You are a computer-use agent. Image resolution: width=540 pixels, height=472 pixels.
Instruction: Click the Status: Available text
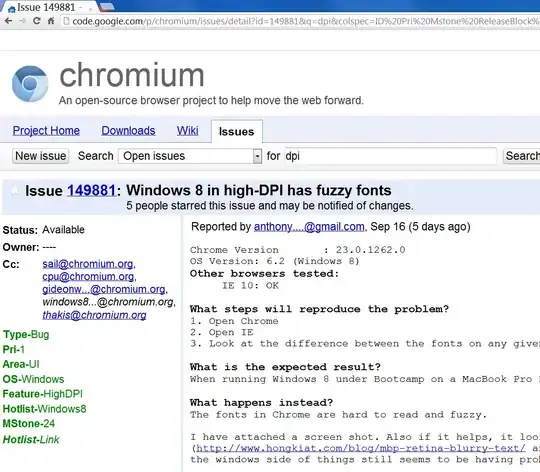click(x=44, y=230)
